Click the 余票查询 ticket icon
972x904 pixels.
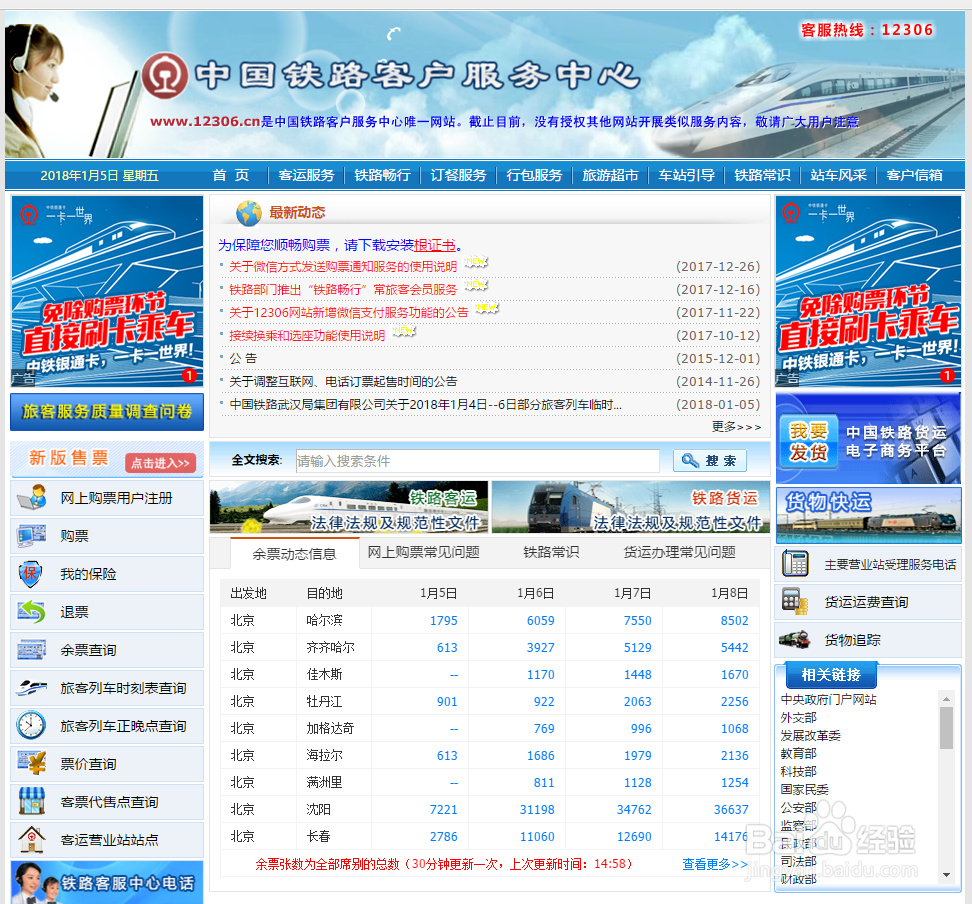tap(32, 650)
